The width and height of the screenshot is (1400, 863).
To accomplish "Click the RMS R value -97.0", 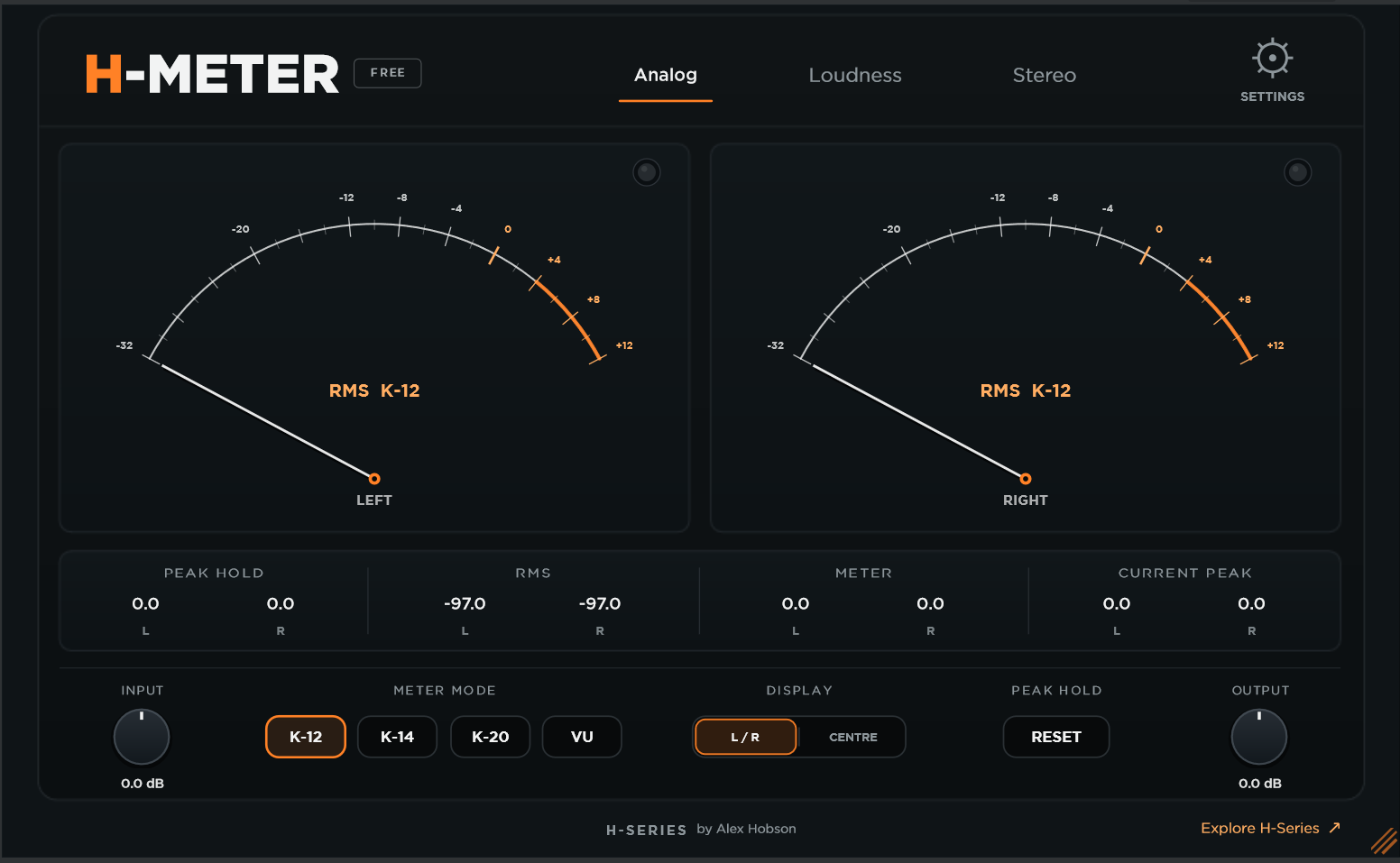I will coord(600,604).
